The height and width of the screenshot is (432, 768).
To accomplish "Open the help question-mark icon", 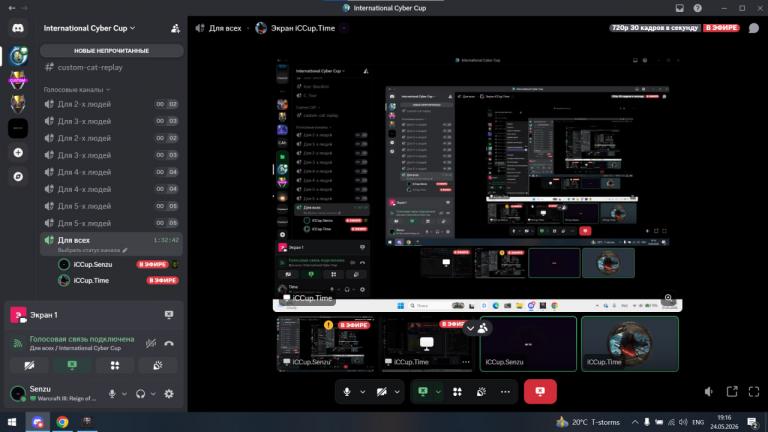I will [x=697, y=8].
